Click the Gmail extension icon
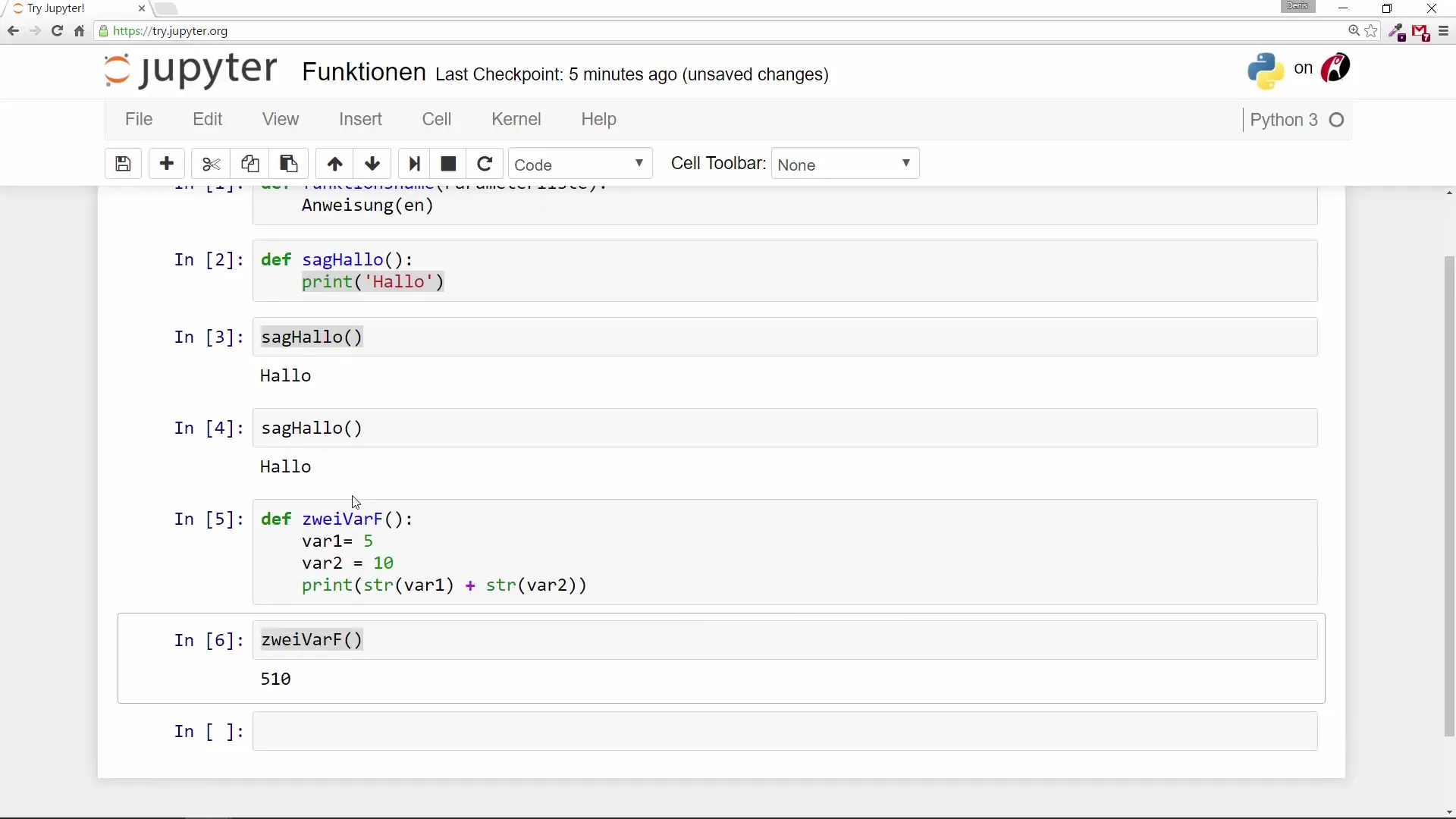The width and height of the screenshot is (1456, 819). [x=1420, y=32]
